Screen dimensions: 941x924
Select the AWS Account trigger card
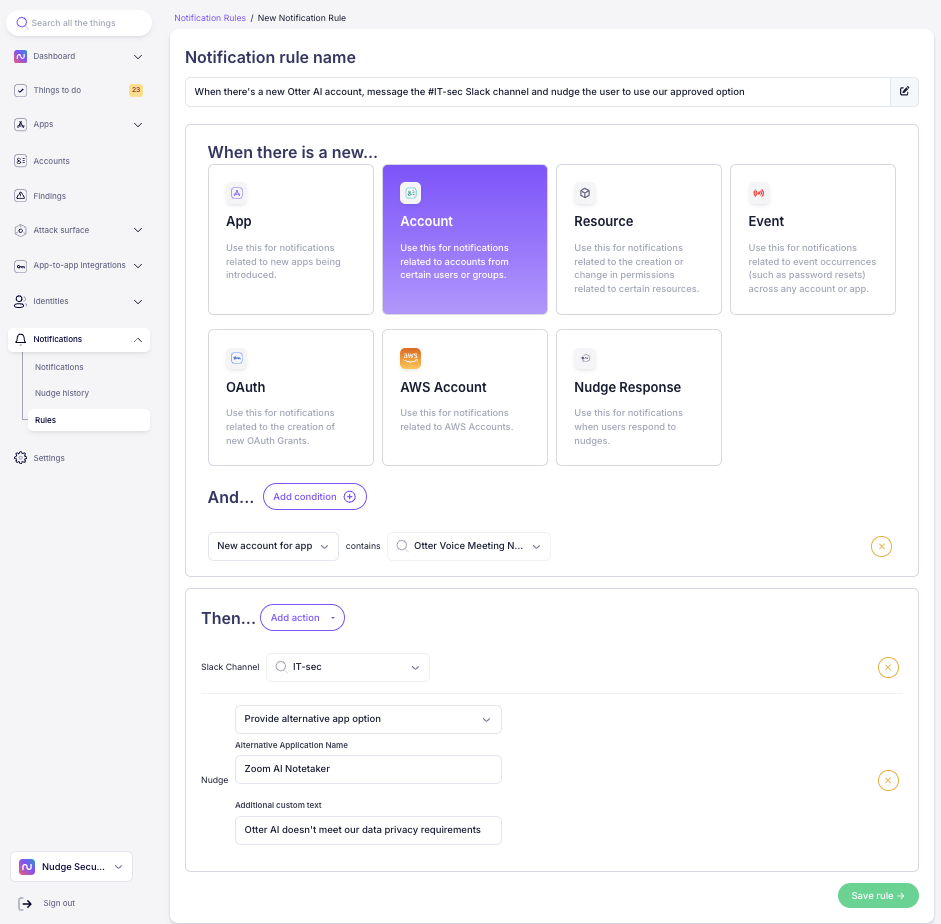464,398
